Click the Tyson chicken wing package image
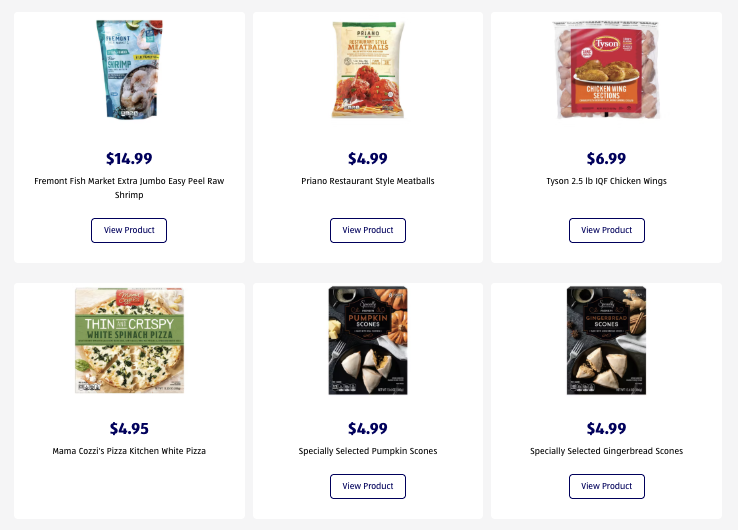Viewport: 738px width, 530px height. [606, 70]
